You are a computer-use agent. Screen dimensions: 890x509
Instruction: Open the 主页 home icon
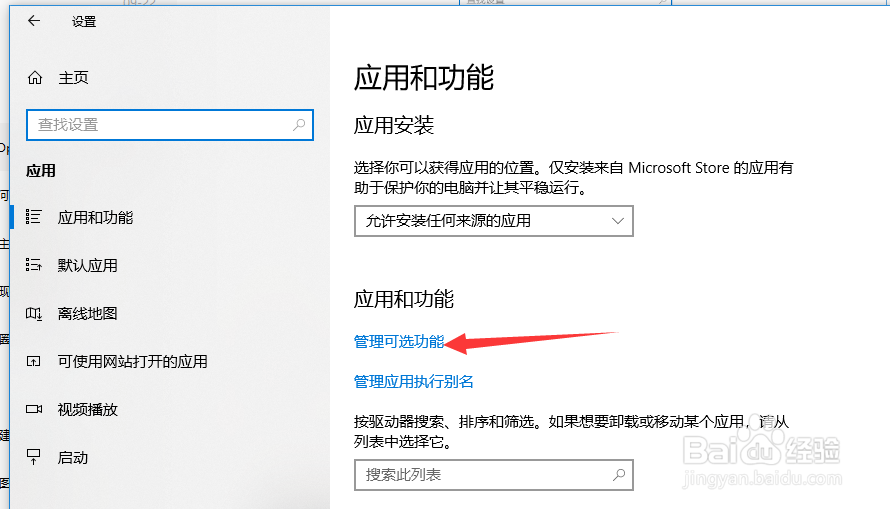pos(35,78)
